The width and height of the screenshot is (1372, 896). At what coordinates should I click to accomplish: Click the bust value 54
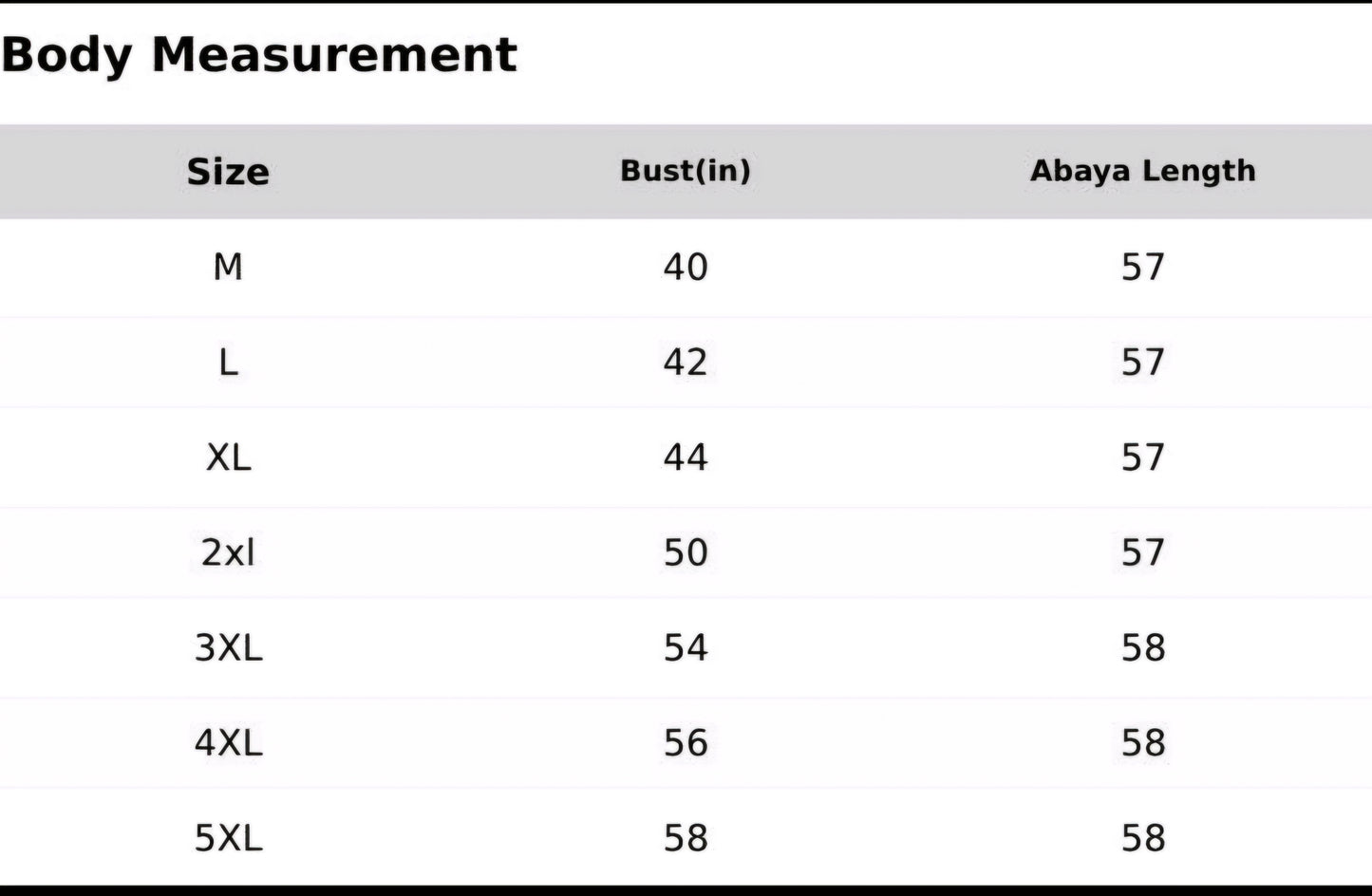(685, 647)
